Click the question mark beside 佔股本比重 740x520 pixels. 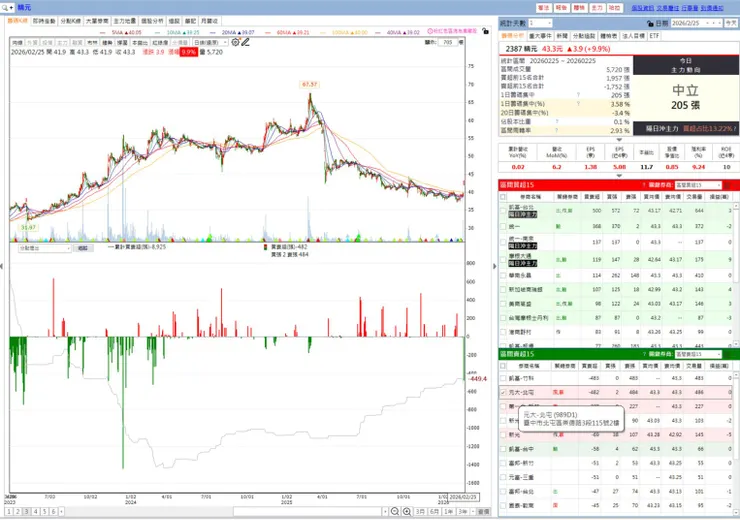[556, 122]
